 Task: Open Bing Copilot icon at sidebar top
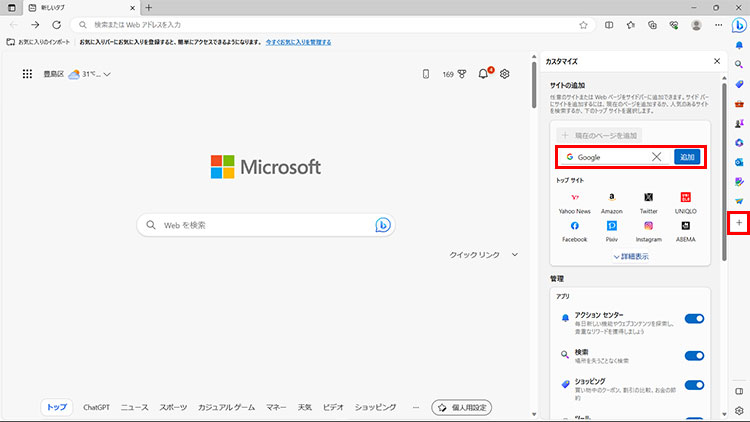coord(739,25)
